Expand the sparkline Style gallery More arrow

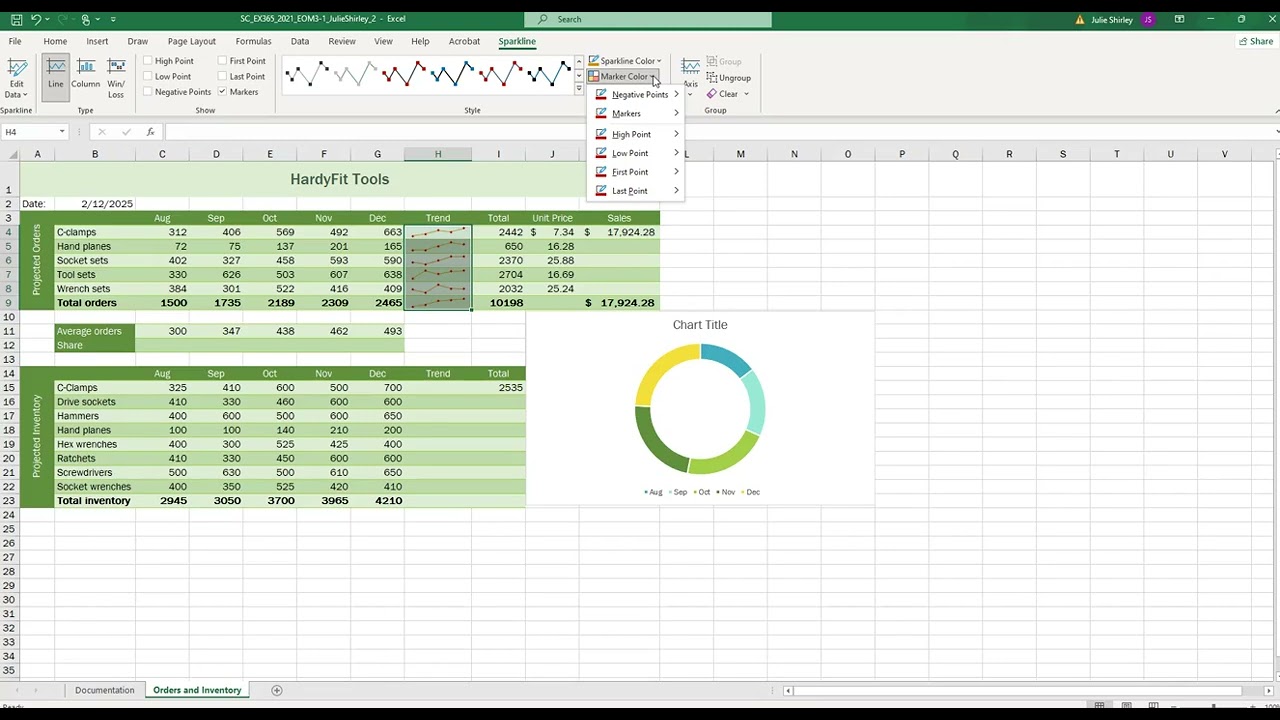579,89
